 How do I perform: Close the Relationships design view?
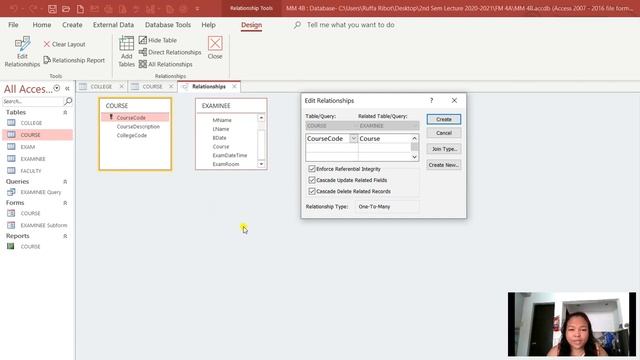215,48
